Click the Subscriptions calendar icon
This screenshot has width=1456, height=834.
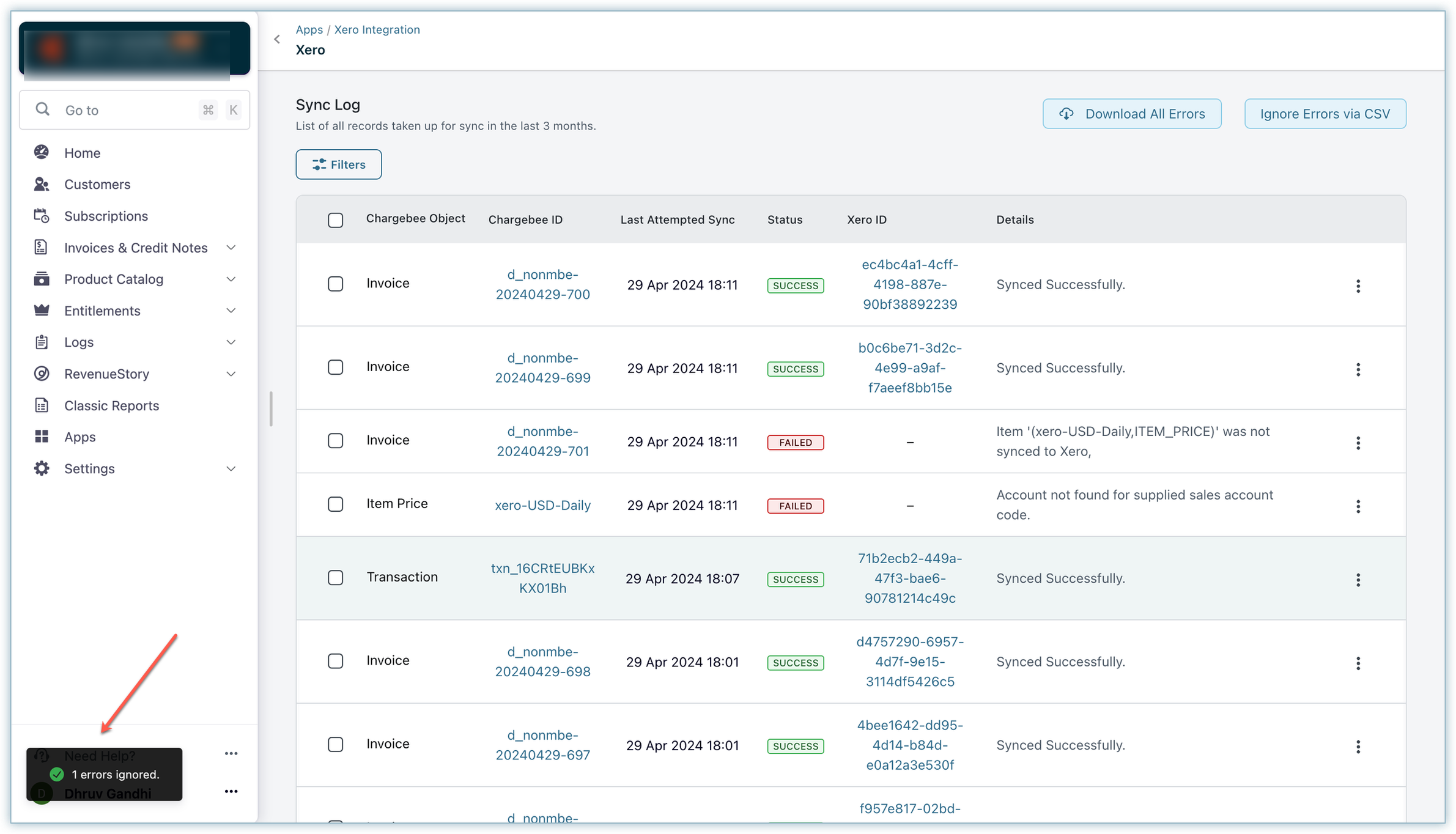pyautogui.click(x=42, y=216)
